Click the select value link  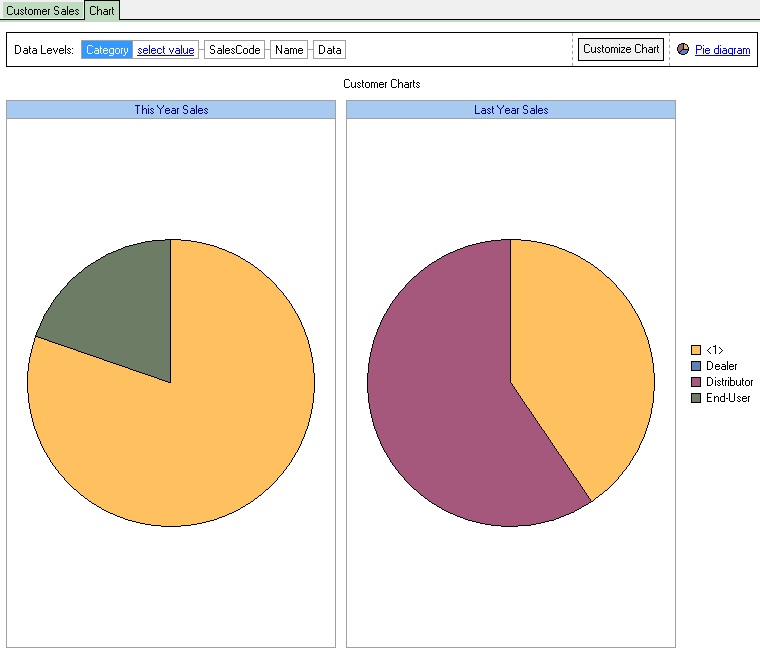[166, 50]
